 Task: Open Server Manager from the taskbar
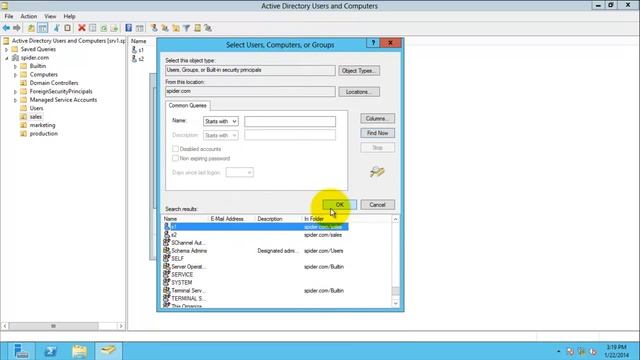(x=21, y=351)
